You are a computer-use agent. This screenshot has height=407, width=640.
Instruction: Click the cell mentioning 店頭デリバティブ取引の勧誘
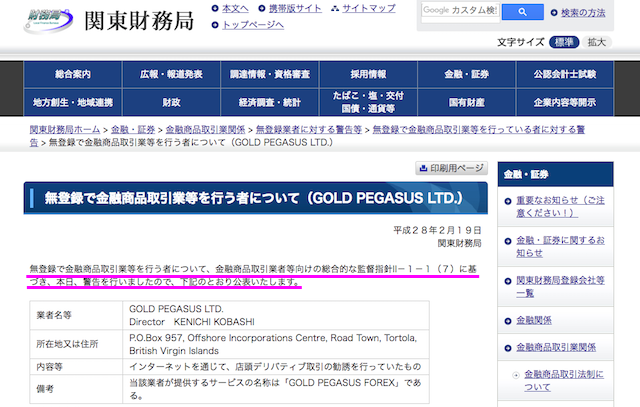click(x=276, y=367)
